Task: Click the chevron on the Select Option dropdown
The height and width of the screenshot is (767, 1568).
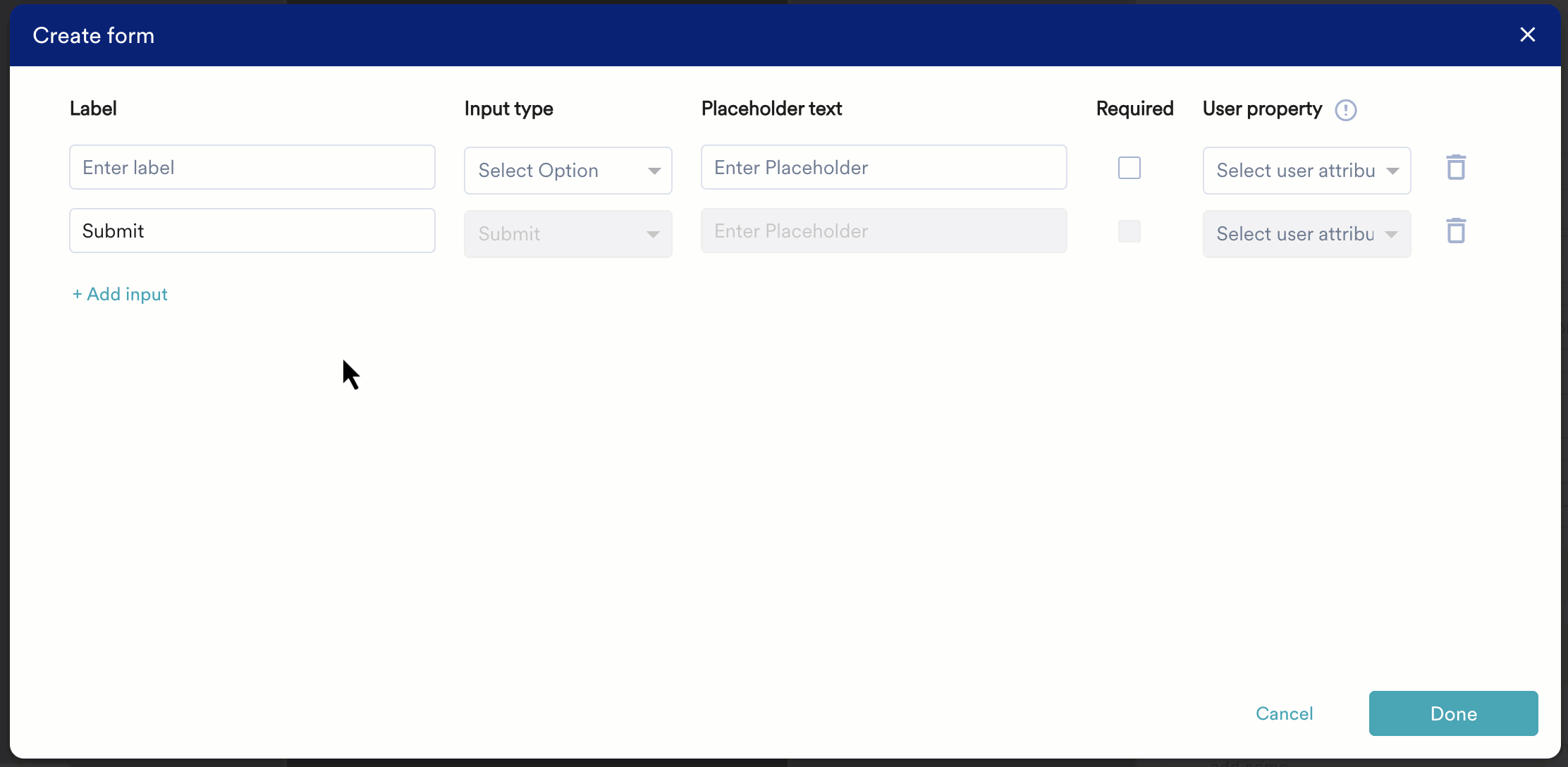Action: [x=654, y=171]
